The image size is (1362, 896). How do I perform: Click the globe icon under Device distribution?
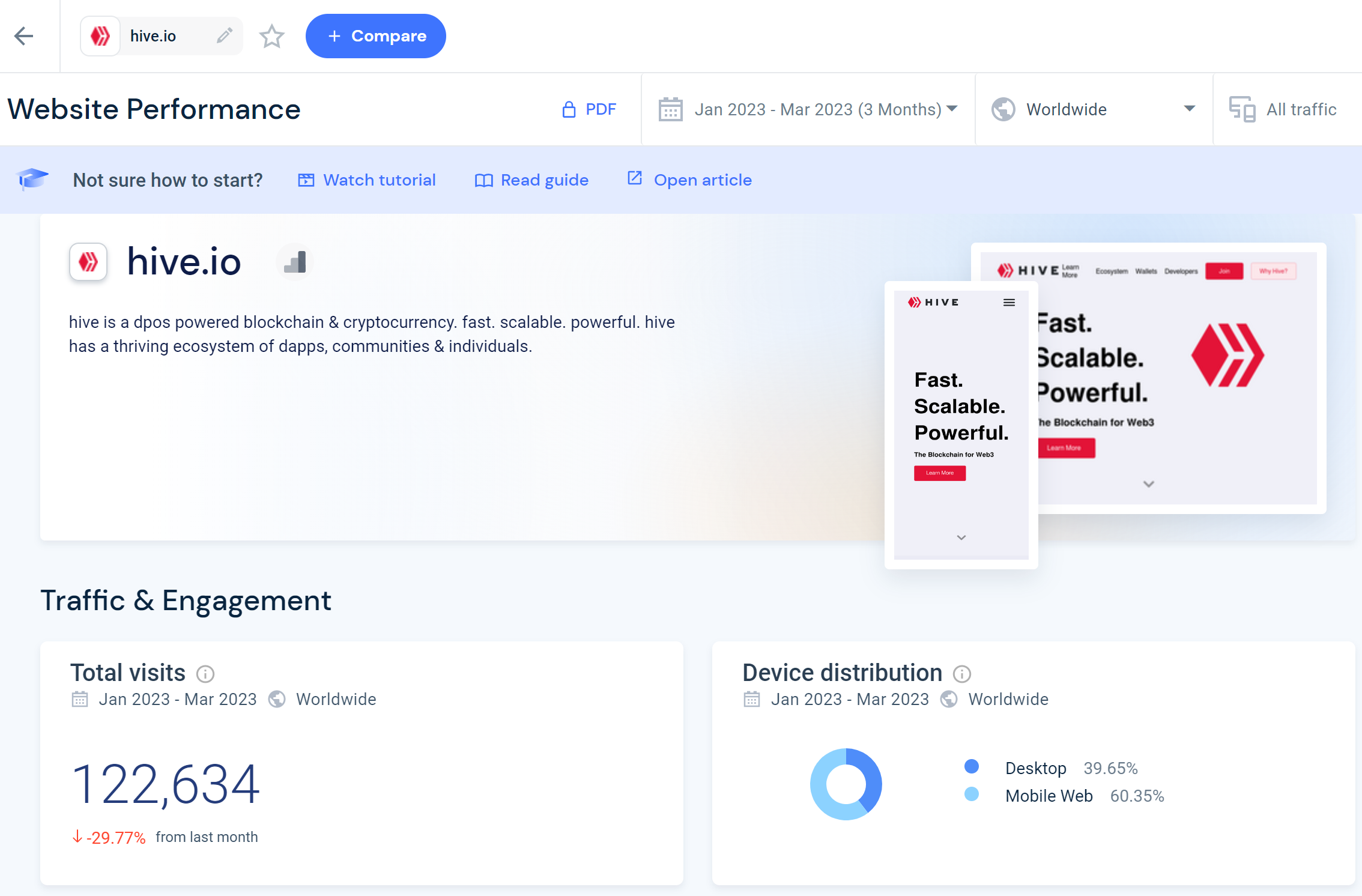(949, 699)
